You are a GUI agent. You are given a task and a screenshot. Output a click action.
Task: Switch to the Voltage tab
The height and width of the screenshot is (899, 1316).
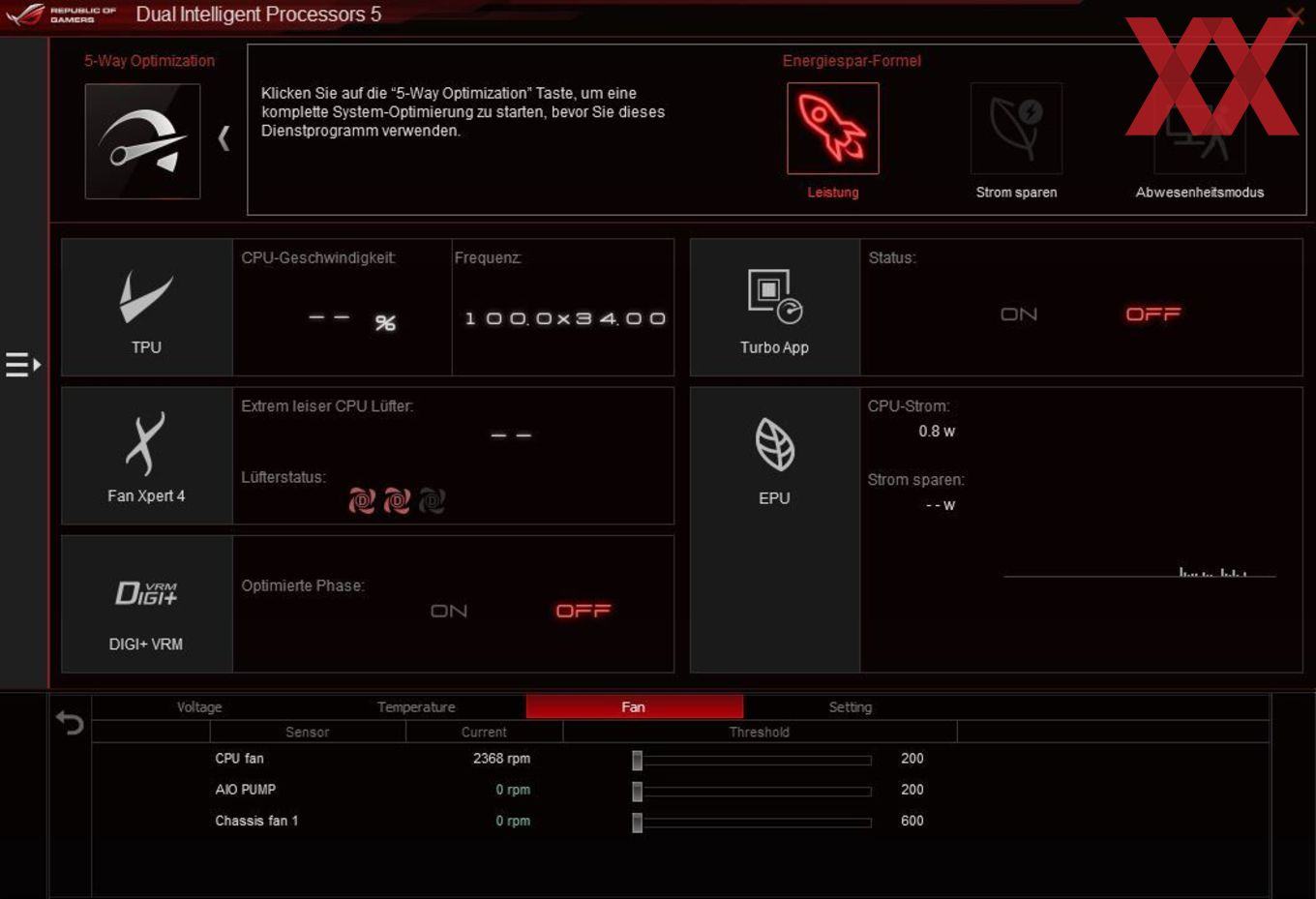(199, 707)
